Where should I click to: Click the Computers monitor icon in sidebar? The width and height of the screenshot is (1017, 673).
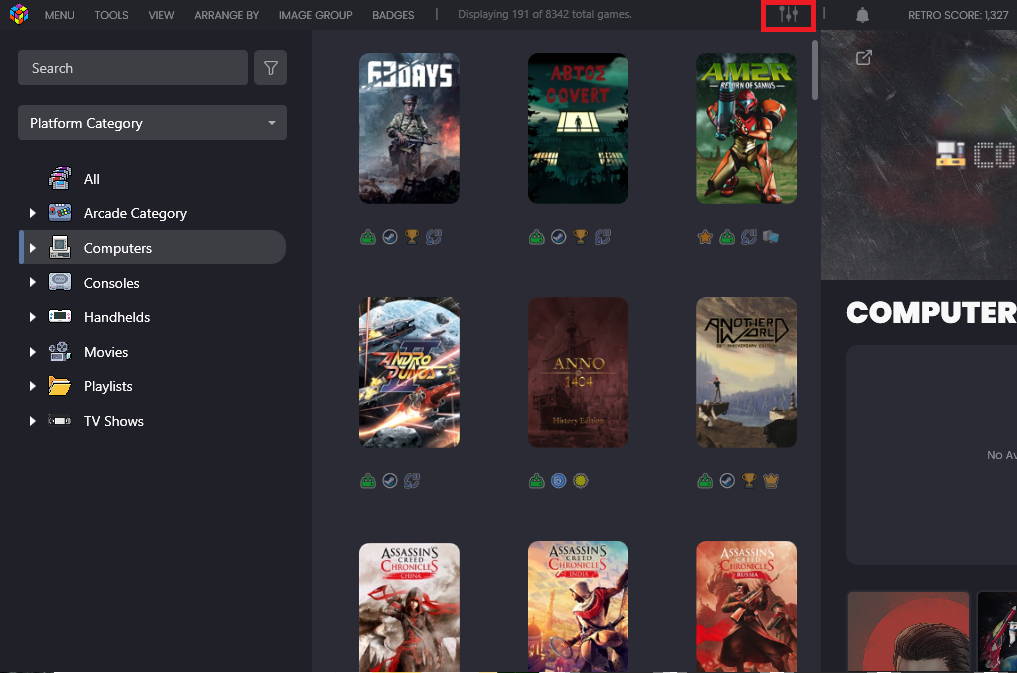[60, 247]
